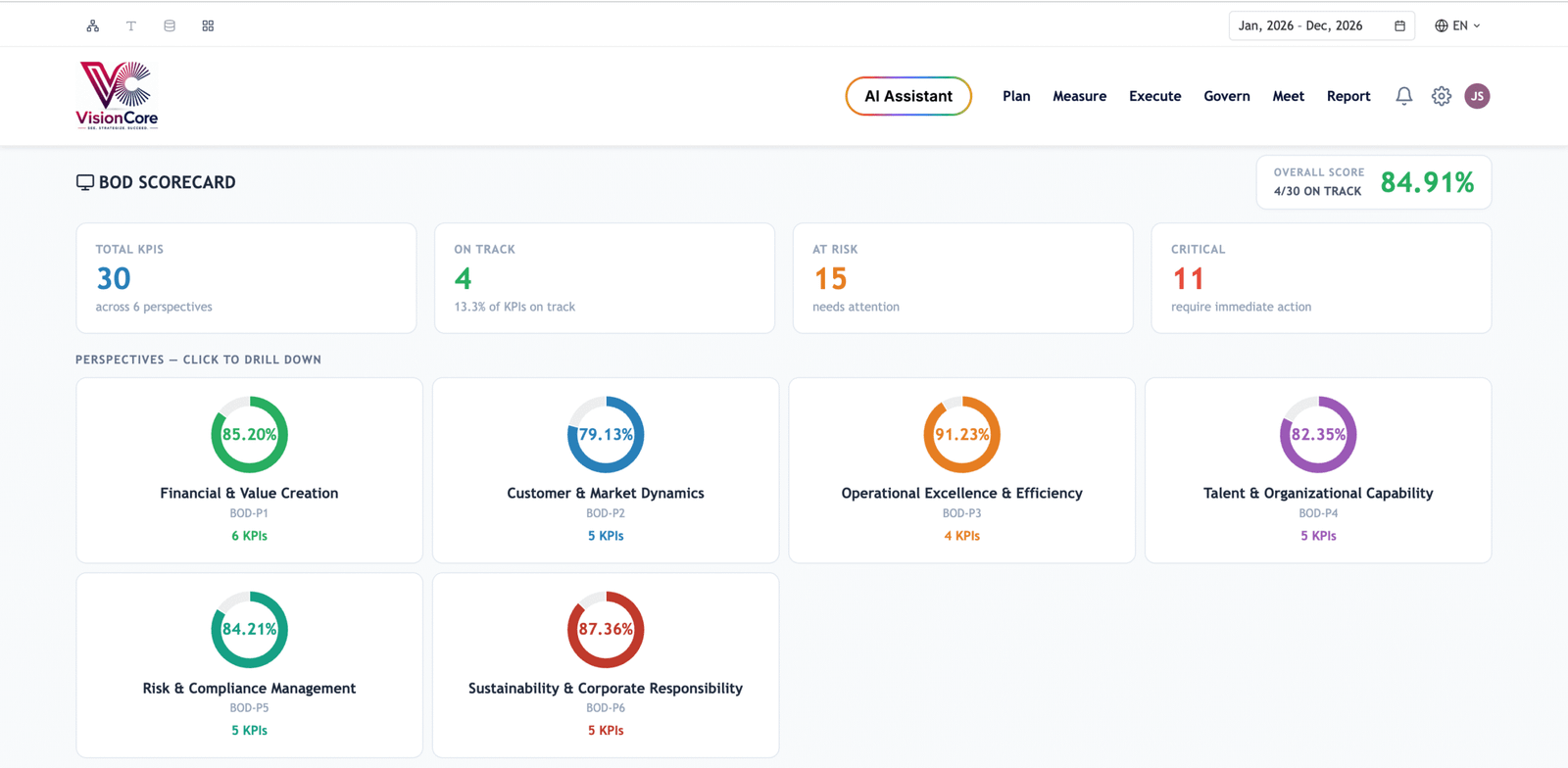1568x768 pixels.
Task: Click the globe language icon
Action: click(1441, 25)
